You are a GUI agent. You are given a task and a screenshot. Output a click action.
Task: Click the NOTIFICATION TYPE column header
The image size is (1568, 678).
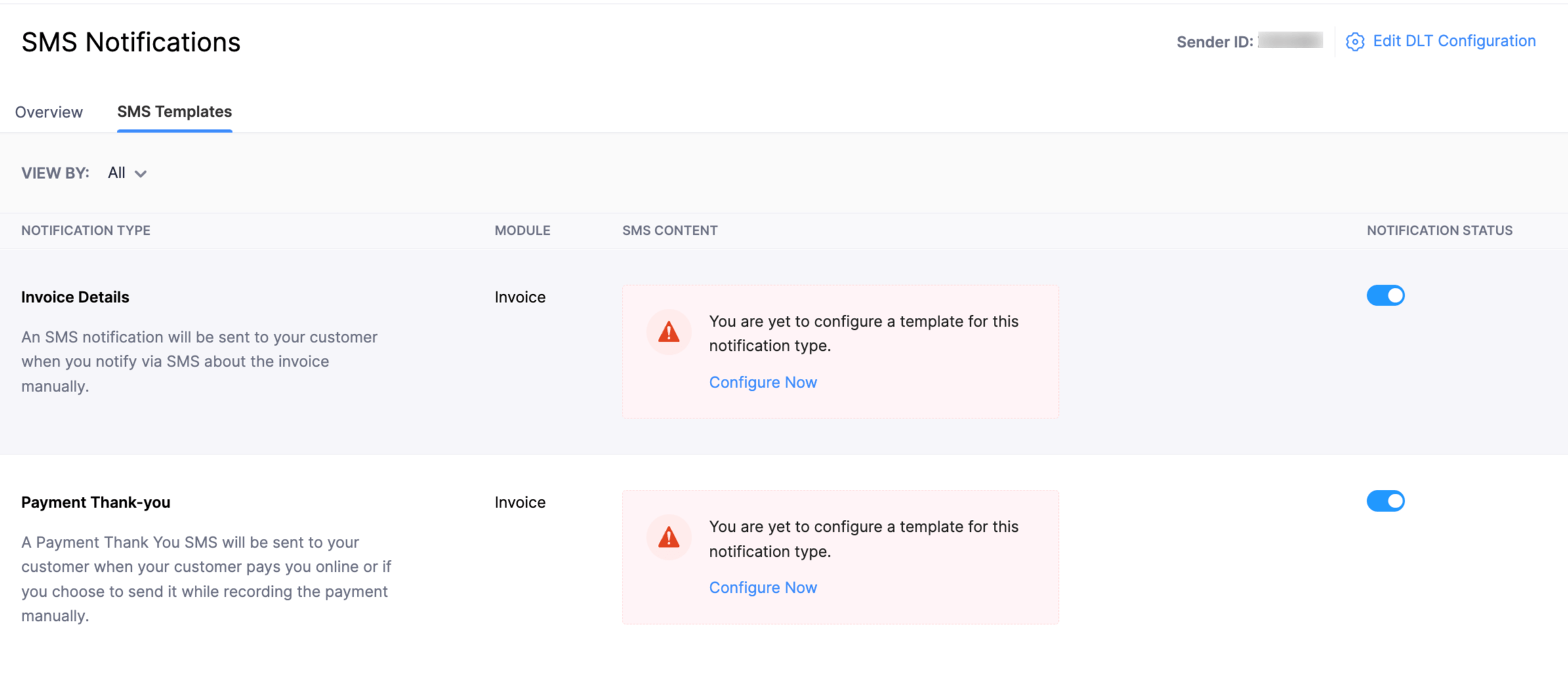85,230
